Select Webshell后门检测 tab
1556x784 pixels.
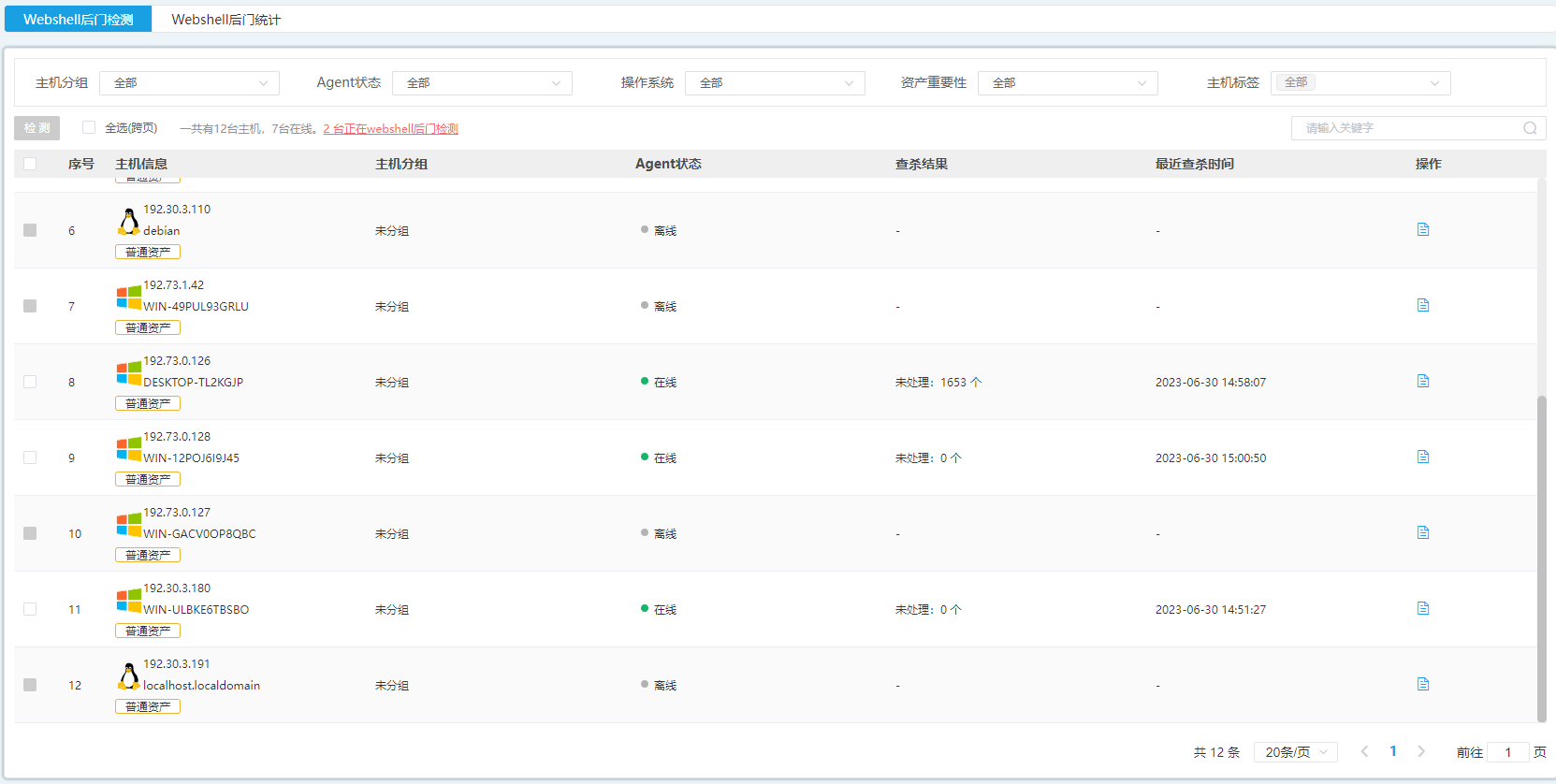tap(78, 20)
